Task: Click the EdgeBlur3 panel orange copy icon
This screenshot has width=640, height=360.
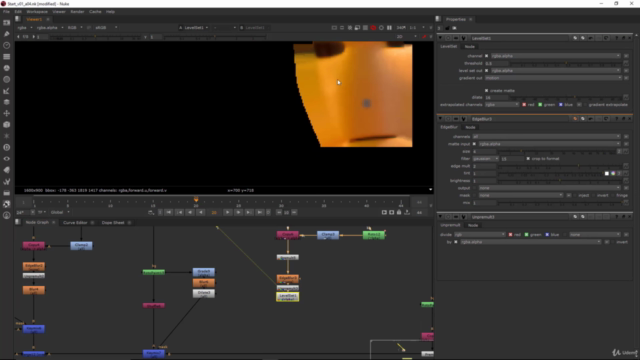Action: 575,119
